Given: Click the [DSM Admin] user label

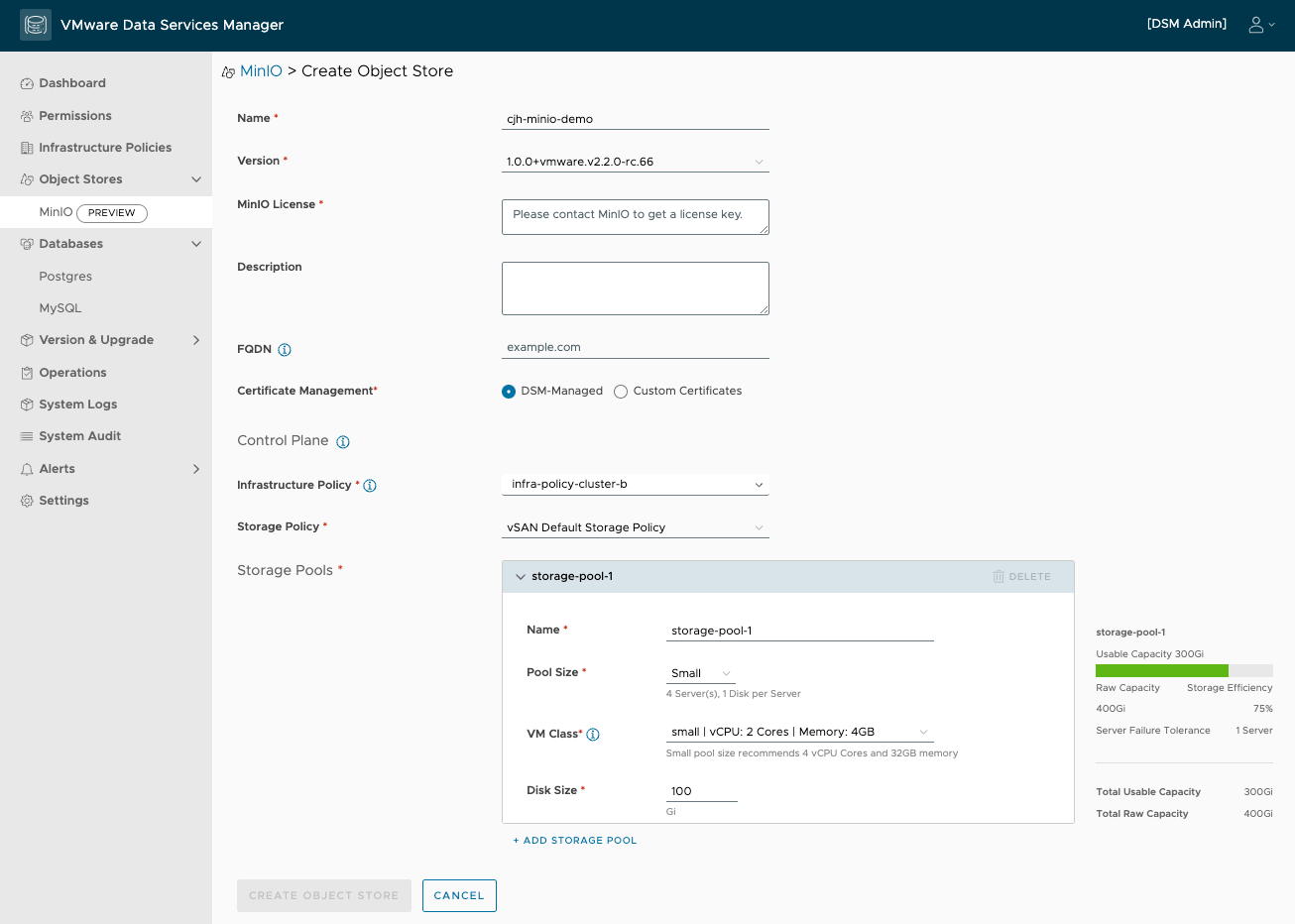Looking at the screenshot, I should tap(1187, 24).
